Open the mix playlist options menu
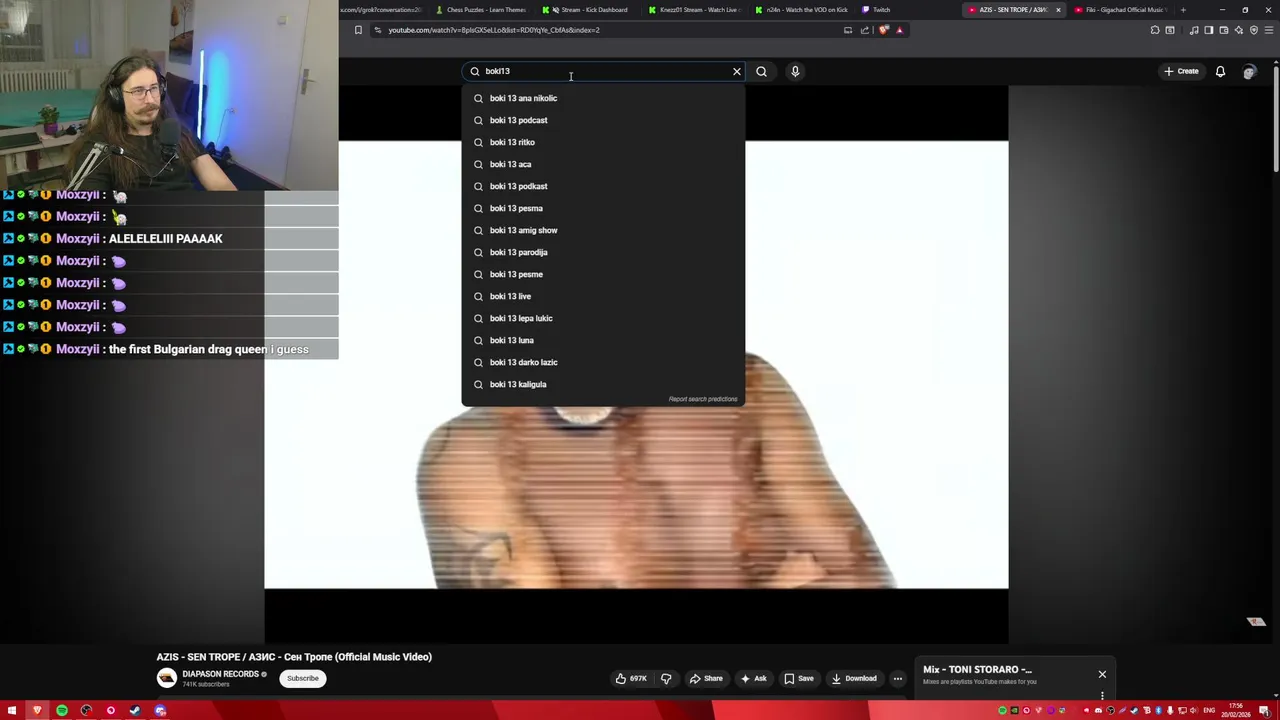 [x=1102, y=696]
